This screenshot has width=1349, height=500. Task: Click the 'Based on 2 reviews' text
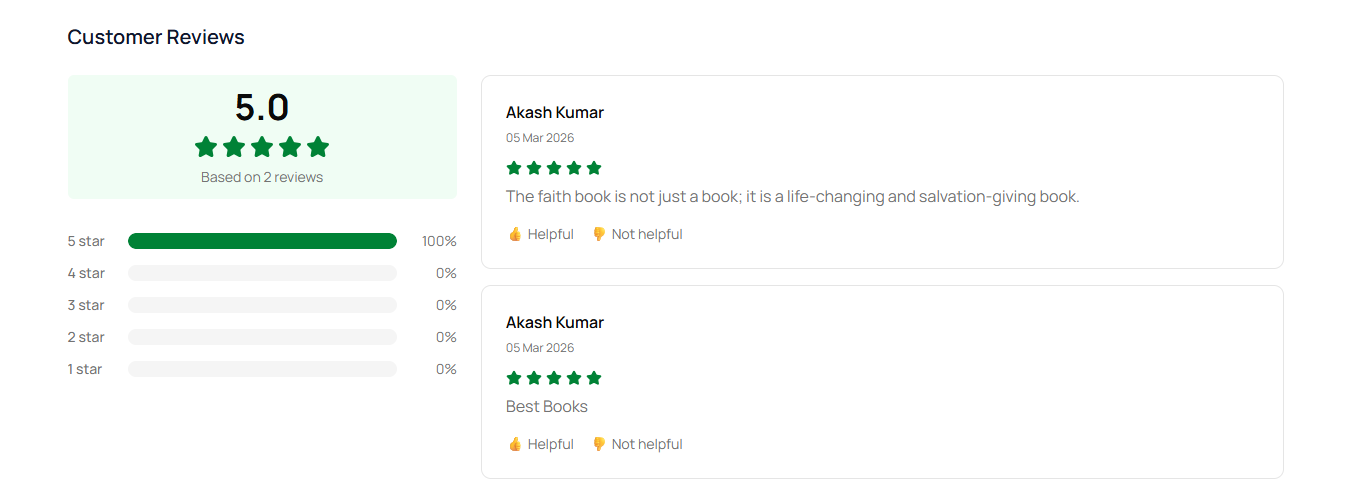coord(262,177)
